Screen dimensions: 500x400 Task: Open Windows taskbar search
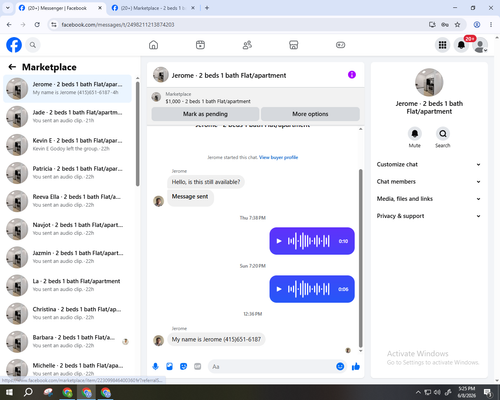click(x=28, y=392)
